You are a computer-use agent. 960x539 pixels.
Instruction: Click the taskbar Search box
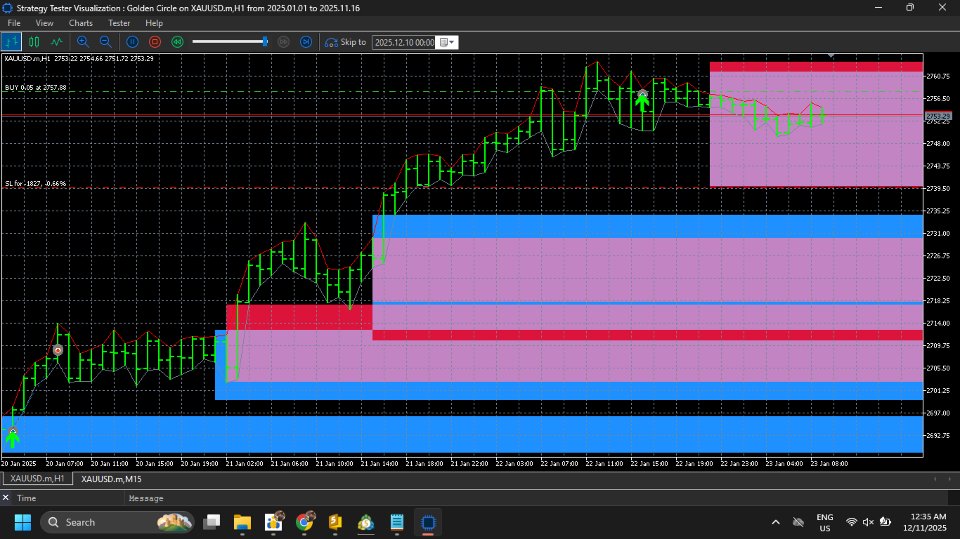(x=117, y=522)
